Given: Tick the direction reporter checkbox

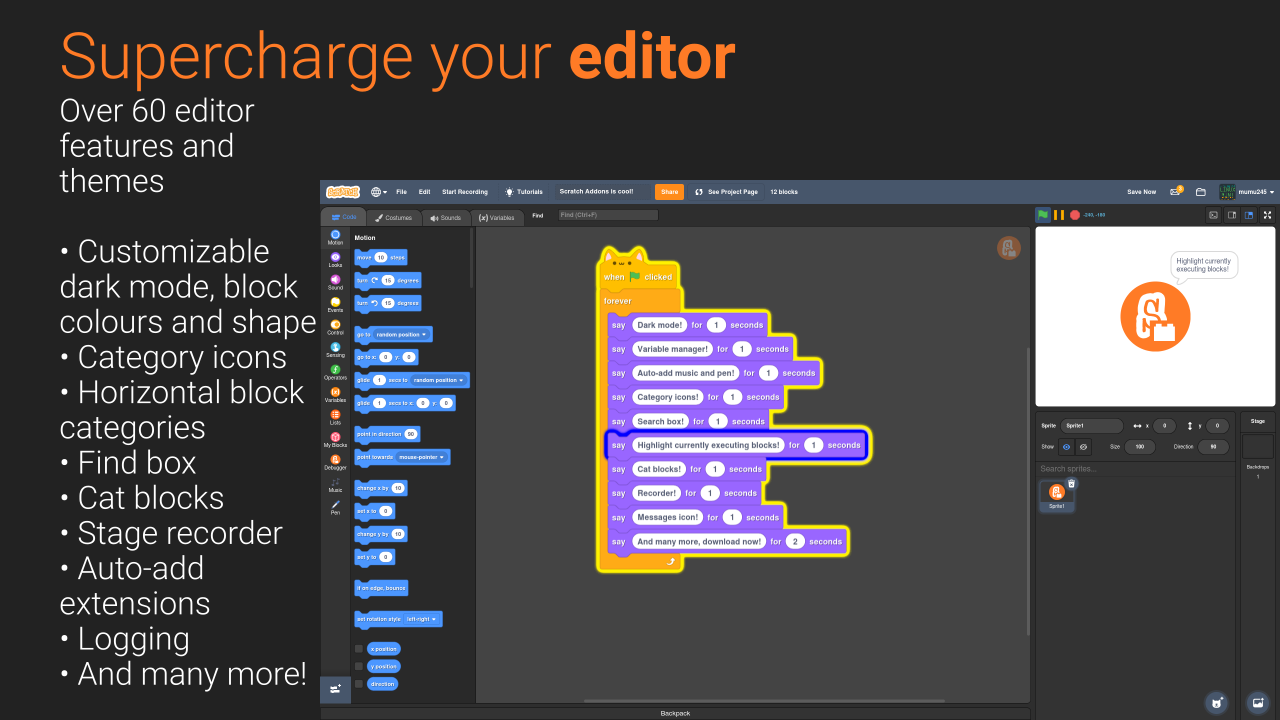Looking at the screenshot, I should 359,684.
